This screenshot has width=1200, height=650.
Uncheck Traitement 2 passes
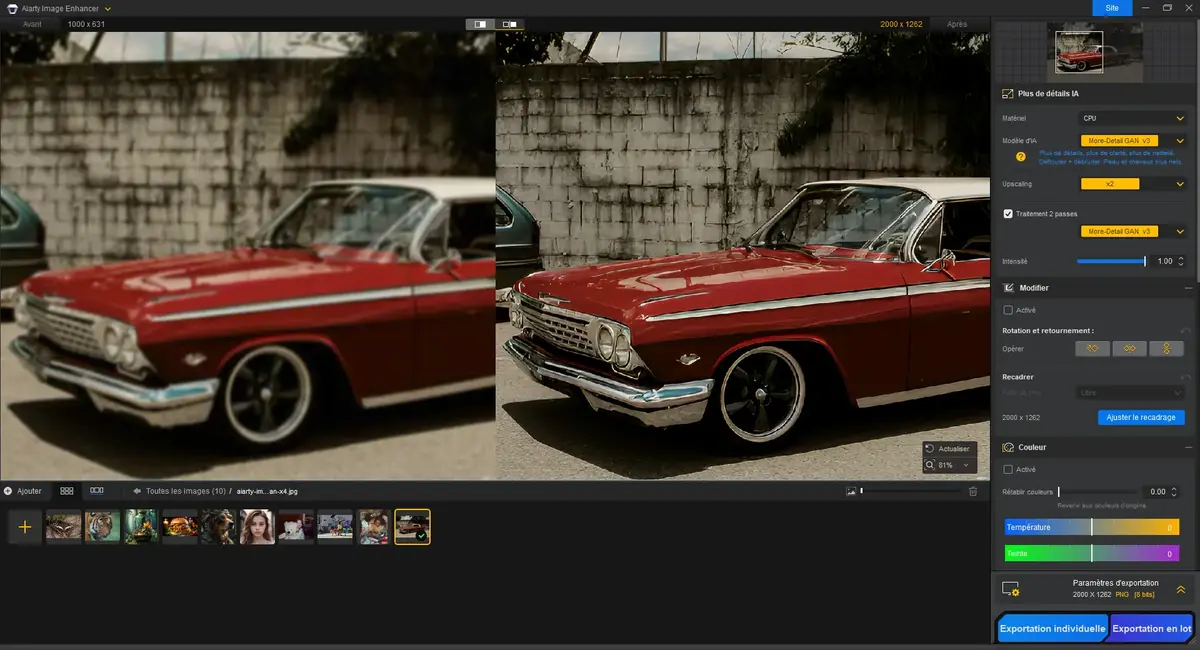(1007, 213)
